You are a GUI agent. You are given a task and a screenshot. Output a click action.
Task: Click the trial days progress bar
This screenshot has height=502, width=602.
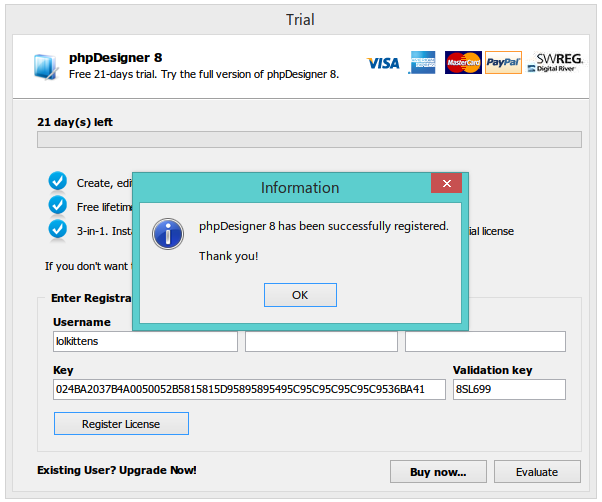309,140
